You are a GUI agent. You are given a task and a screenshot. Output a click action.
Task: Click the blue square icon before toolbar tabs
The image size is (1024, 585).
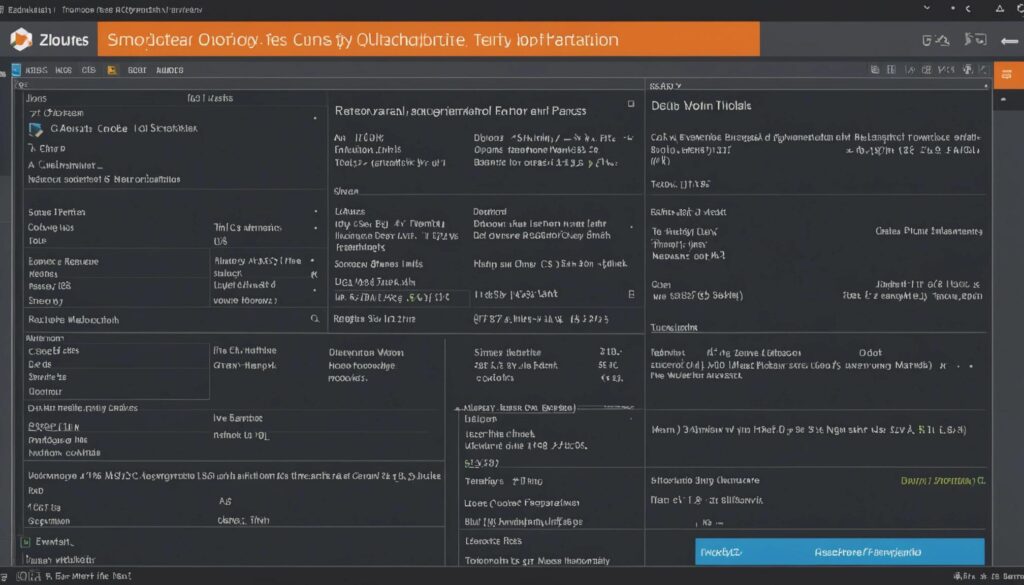click(16, 70)
